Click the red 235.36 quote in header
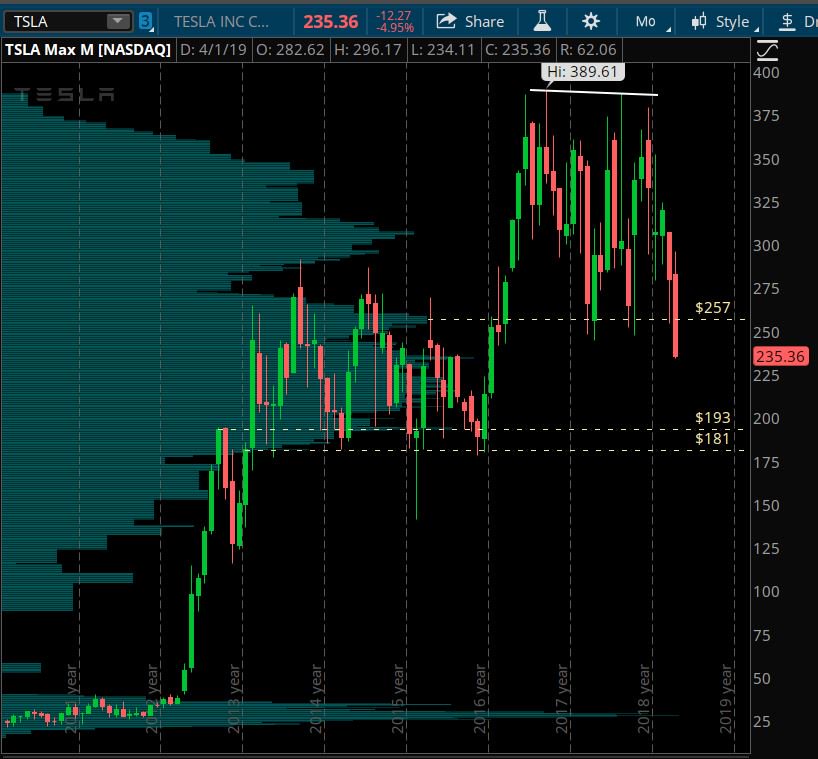Image resolution: width=818 pixels, height=759 pixels. [x=331, y=21]
